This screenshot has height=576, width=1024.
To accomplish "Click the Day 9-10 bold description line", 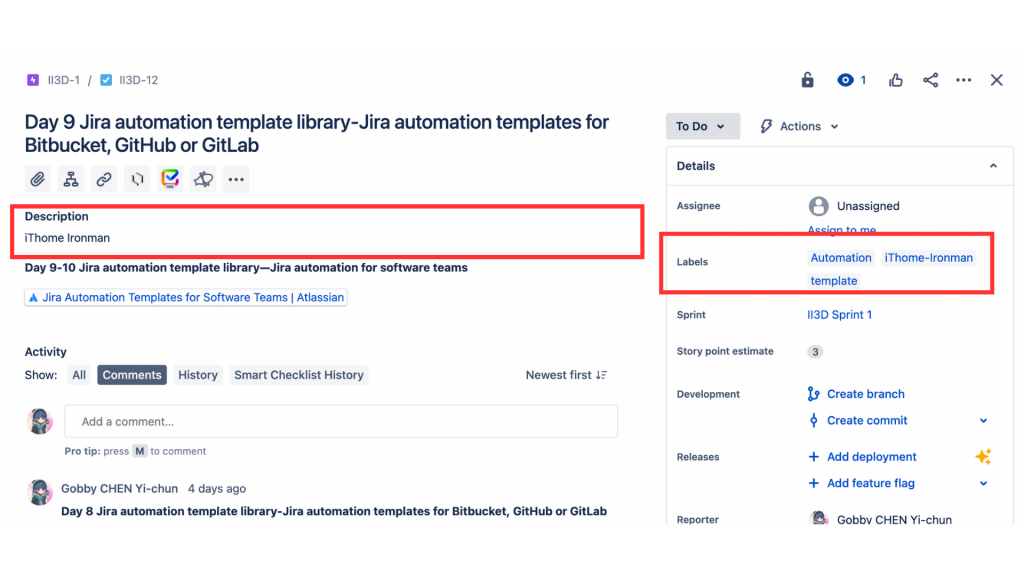I will (x=246, y=268).
